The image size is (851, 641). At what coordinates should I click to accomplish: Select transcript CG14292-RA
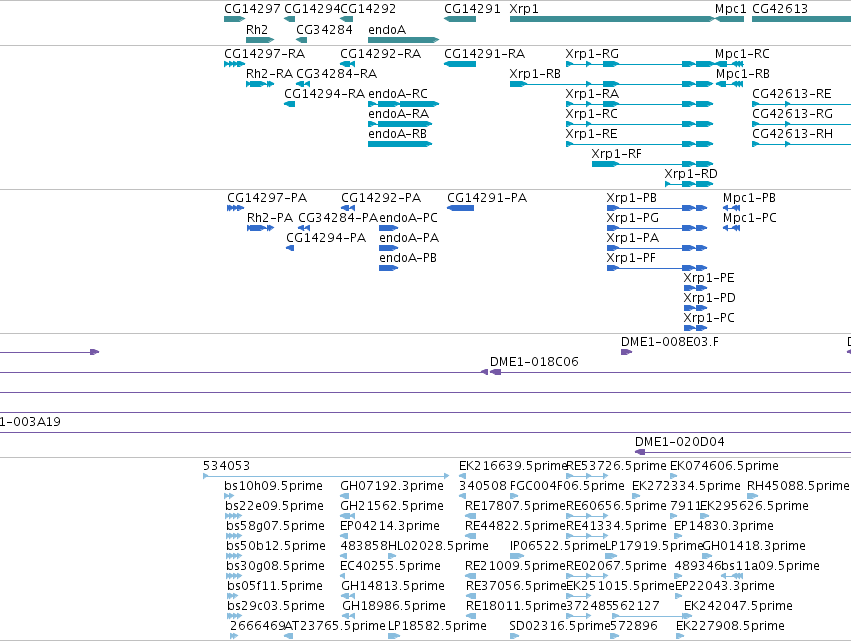pos(380,54)
